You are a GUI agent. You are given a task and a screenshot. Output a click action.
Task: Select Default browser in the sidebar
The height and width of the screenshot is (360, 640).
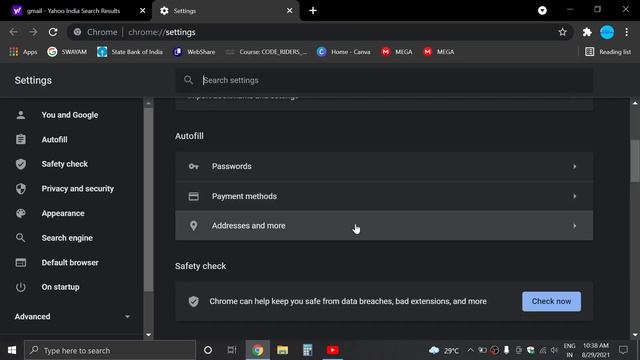coord(71,262)
